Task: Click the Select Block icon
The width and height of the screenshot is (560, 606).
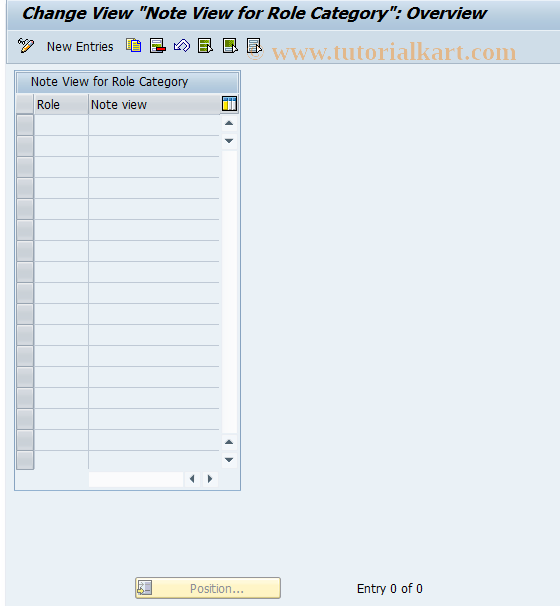Action: 230,46
